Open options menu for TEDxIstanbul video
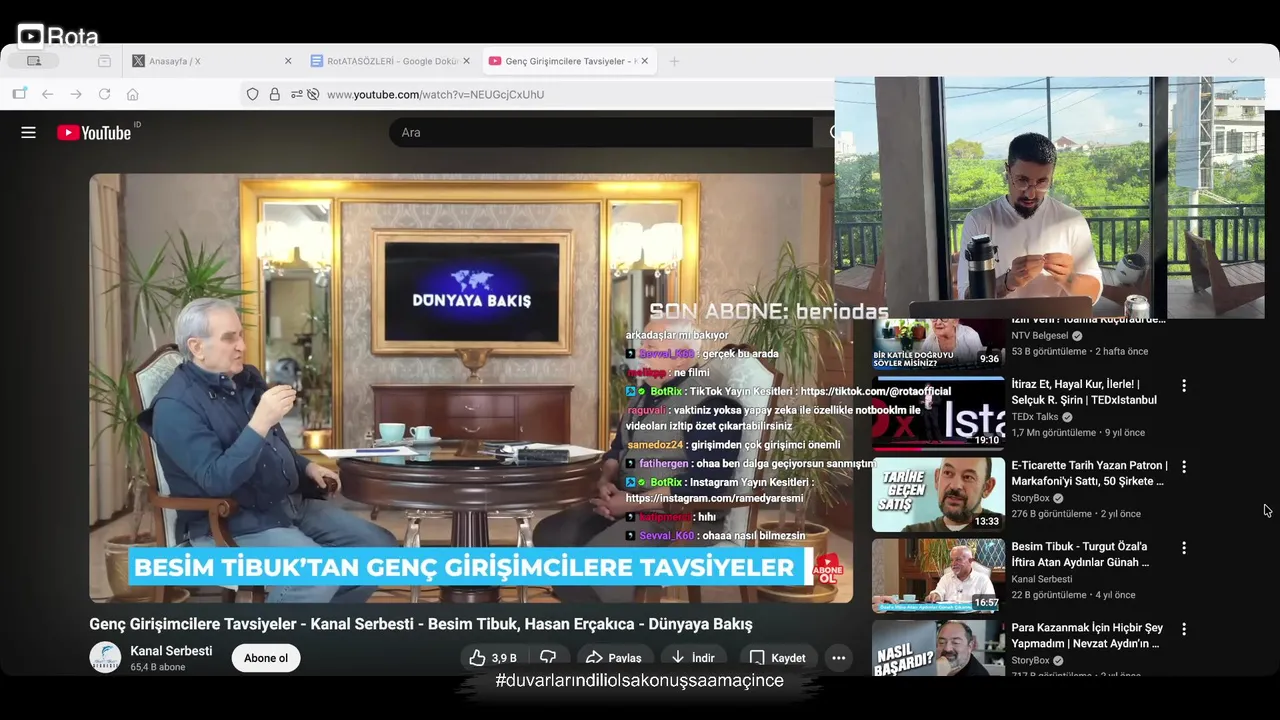This screenshot has width=1280, height=720. 1184,385
